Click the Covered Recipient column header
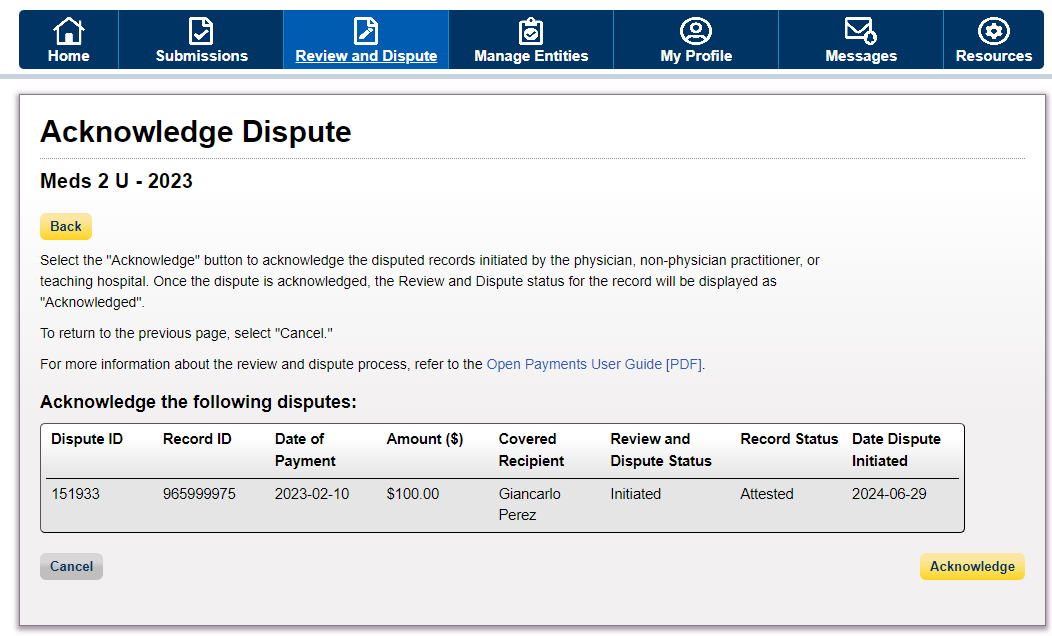The width and height of the screenshot is (1052, 636). pos(531,450)
